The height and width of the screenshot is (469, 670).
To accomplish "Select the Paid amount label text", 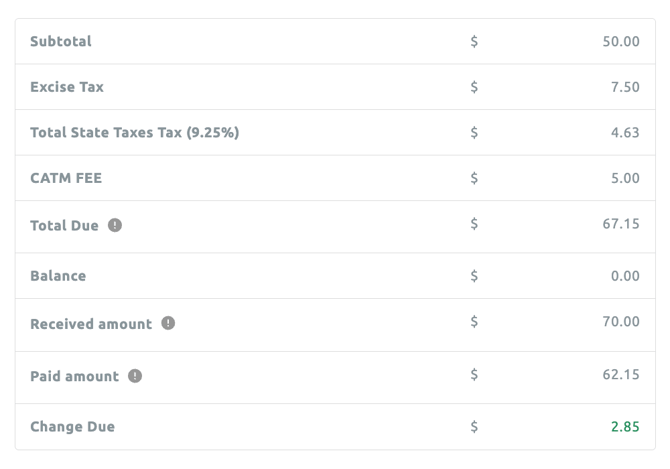I will pos(75,376).
